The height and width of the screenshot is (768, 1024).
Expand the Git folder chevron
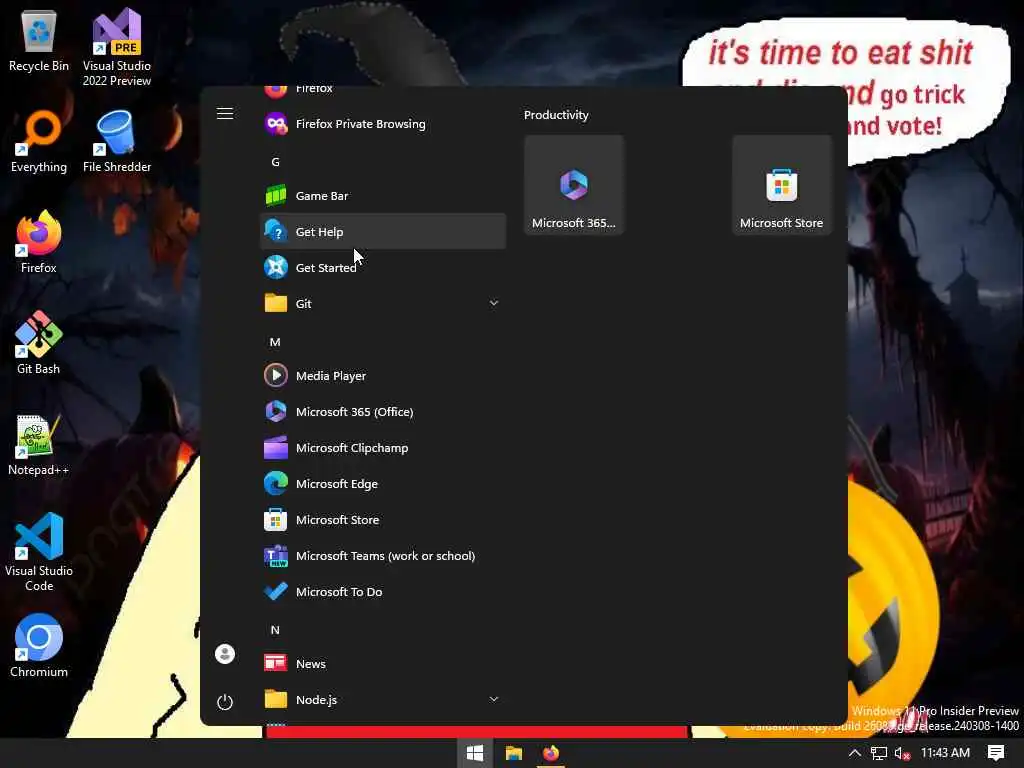[494, 303]
